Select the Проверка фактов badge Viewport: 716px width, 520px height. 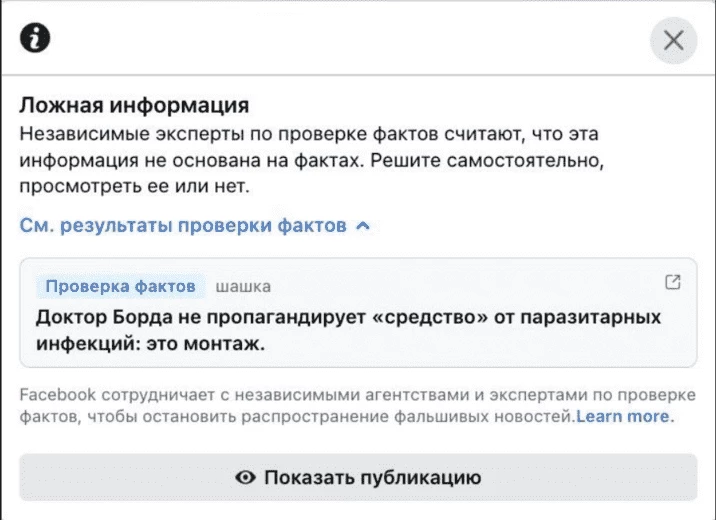coord(121,286)
